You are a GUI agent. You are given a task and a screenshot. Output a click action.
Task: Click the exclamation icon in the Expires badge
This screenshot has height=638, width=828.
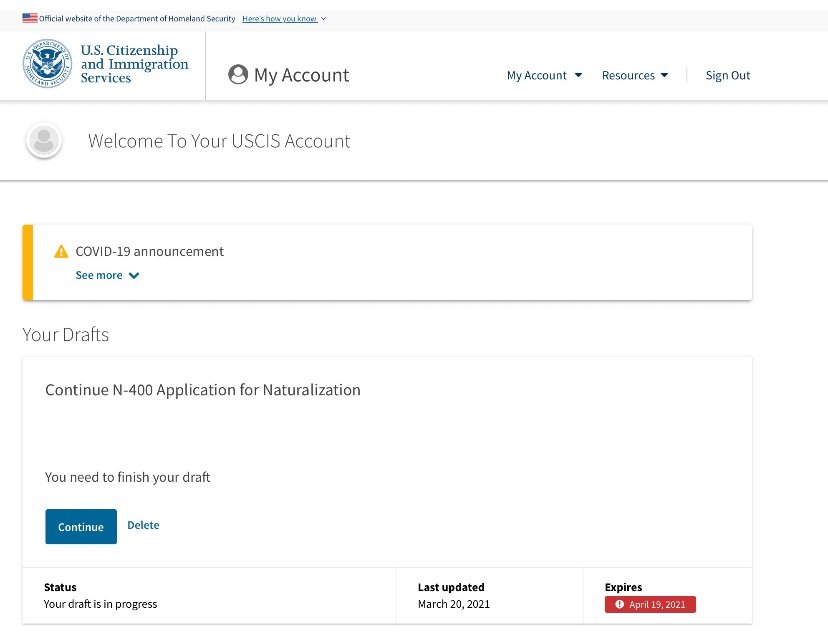(620, 605)
